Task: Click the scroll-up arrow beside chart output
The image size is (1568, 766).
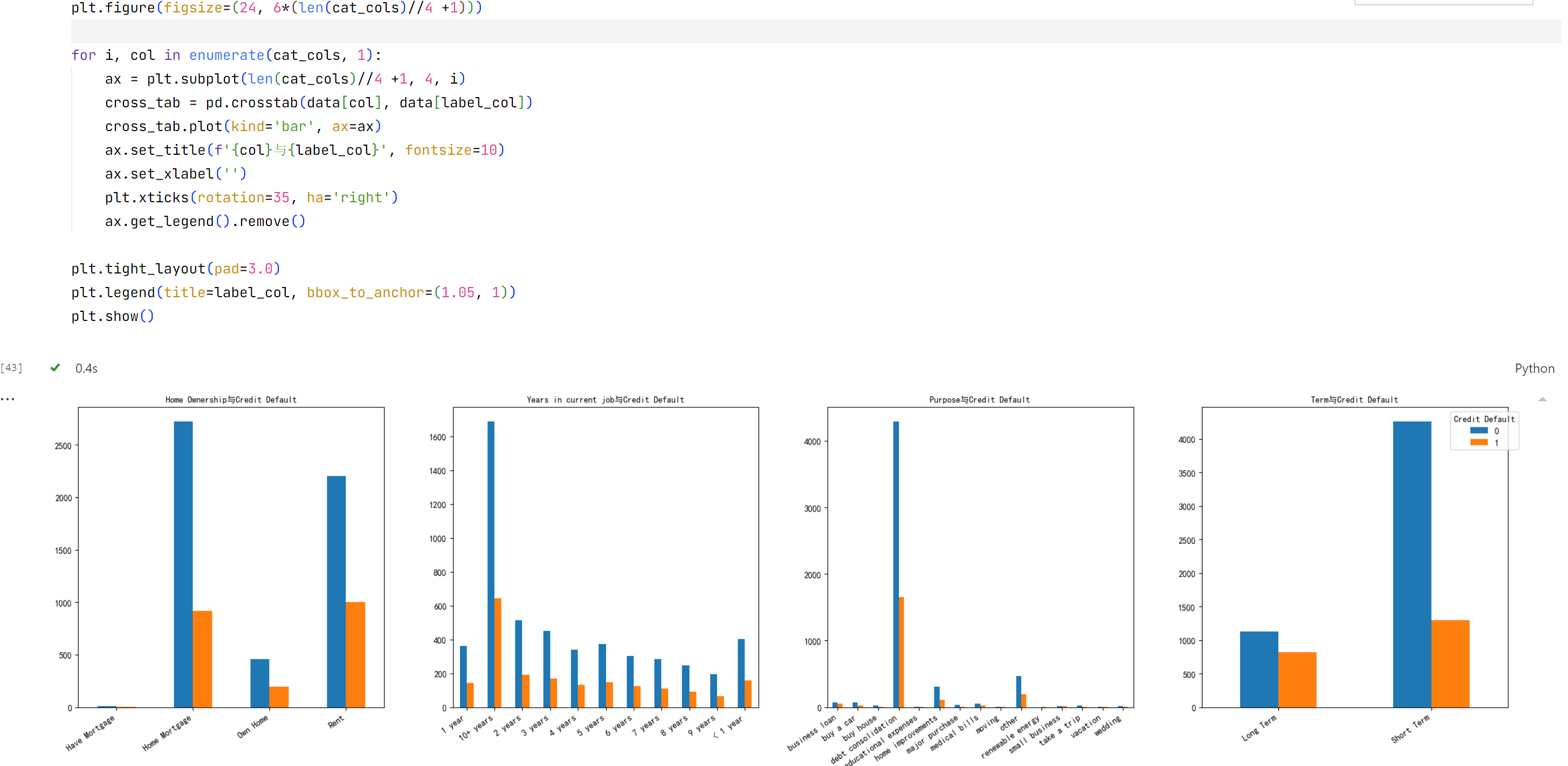Action: [1542, 399]
